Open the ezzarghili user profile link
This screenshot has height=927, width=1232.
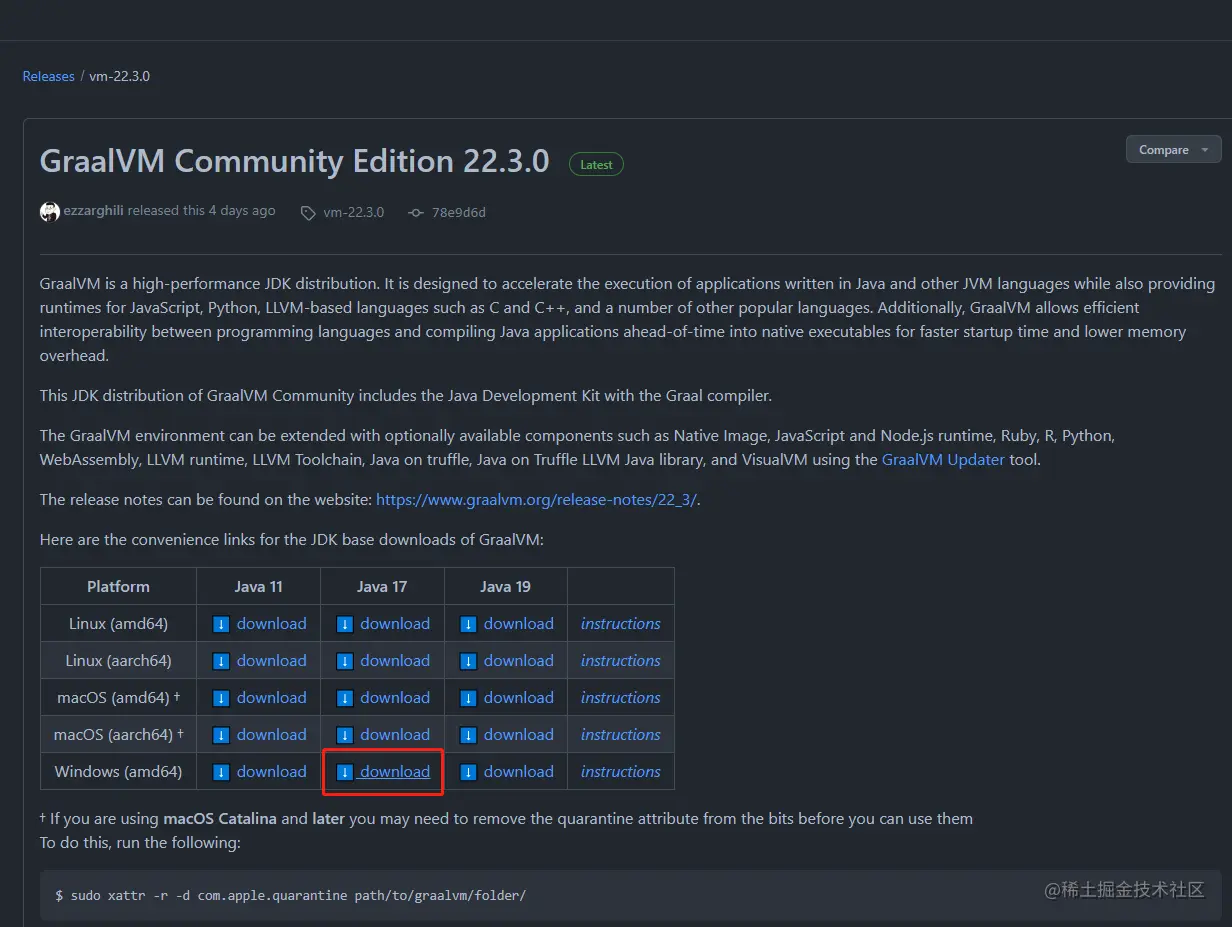(x=93, y=211)
